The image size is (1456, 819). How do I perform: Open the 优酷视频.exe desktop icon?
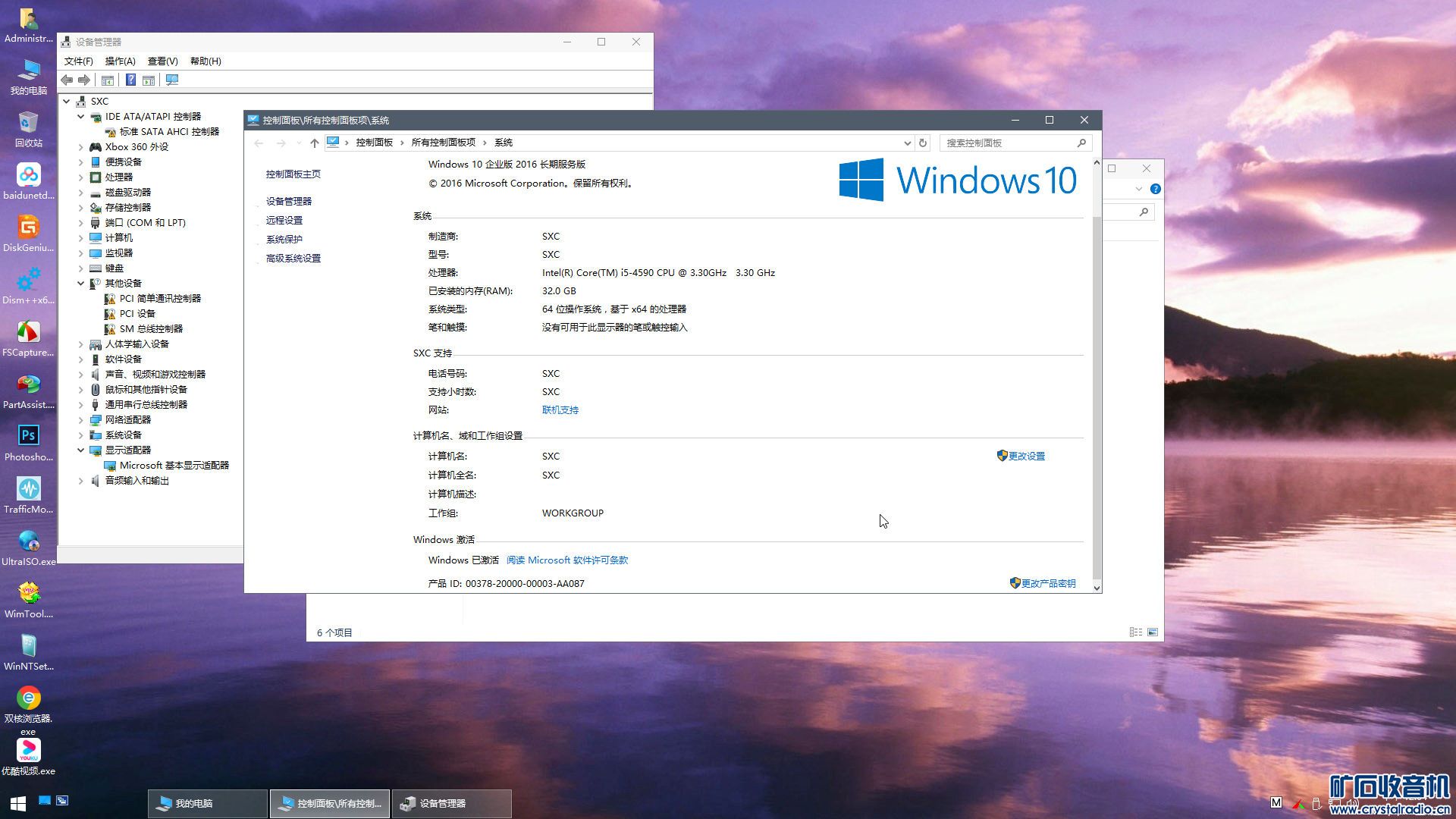[29, 758]
